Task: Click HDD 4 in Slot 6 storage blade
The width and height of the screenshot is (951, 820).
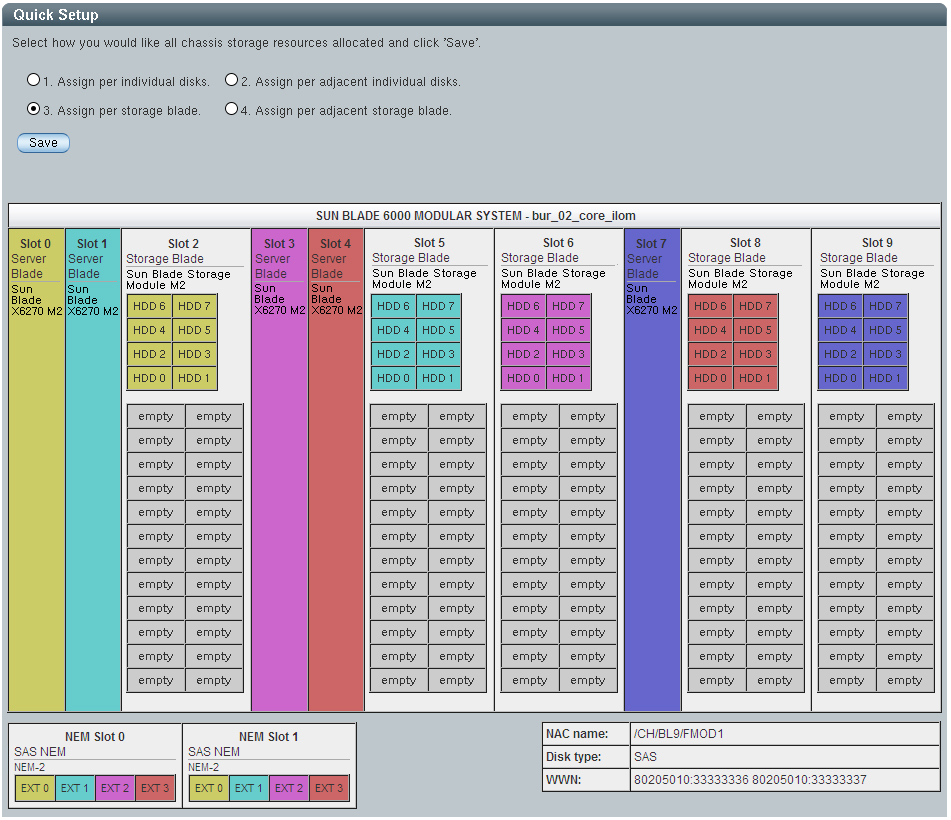Action: click(x=523, y=330)
